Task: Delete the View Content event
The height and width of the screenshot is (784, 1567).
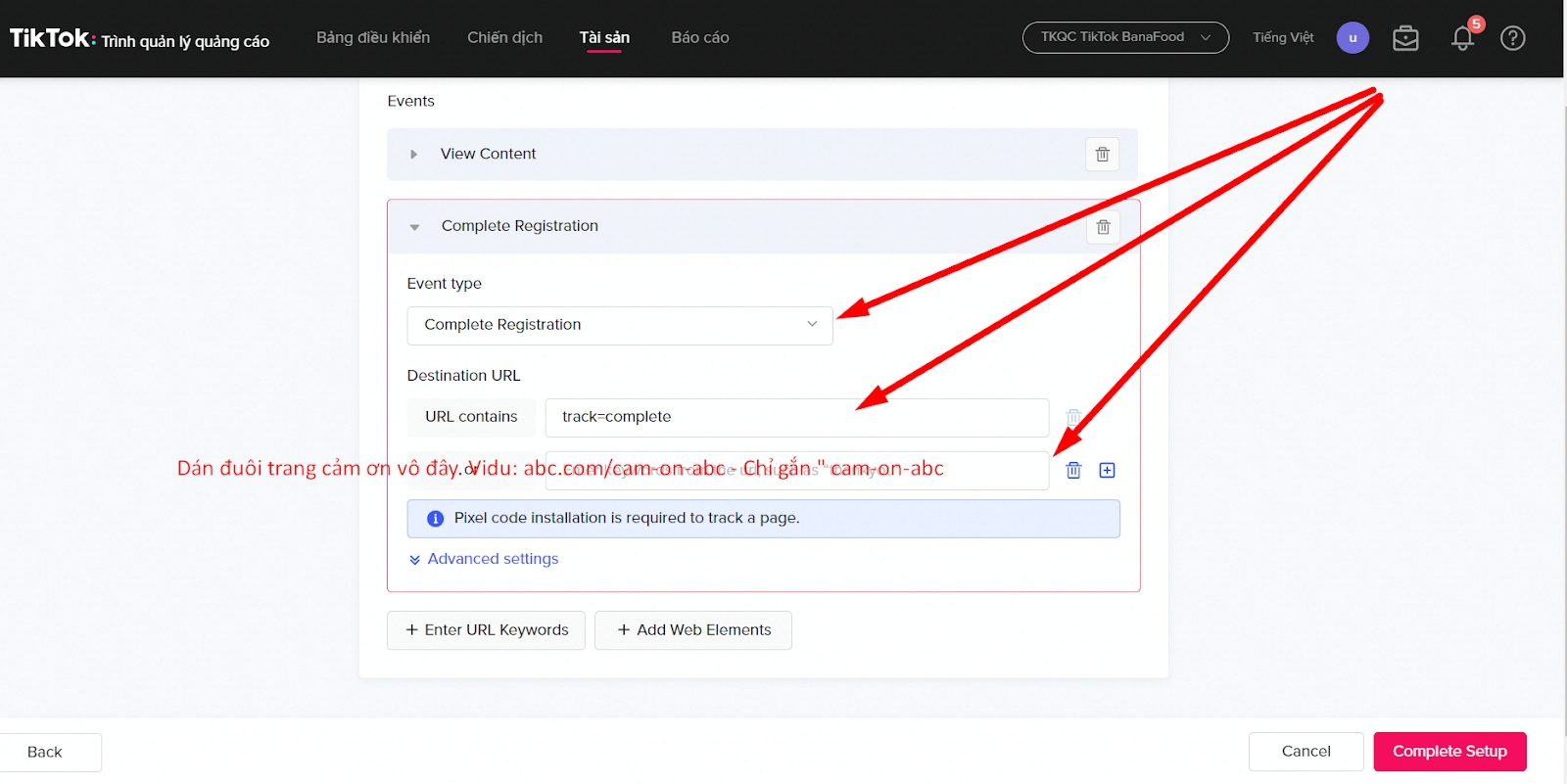Action: point(1102,155)
